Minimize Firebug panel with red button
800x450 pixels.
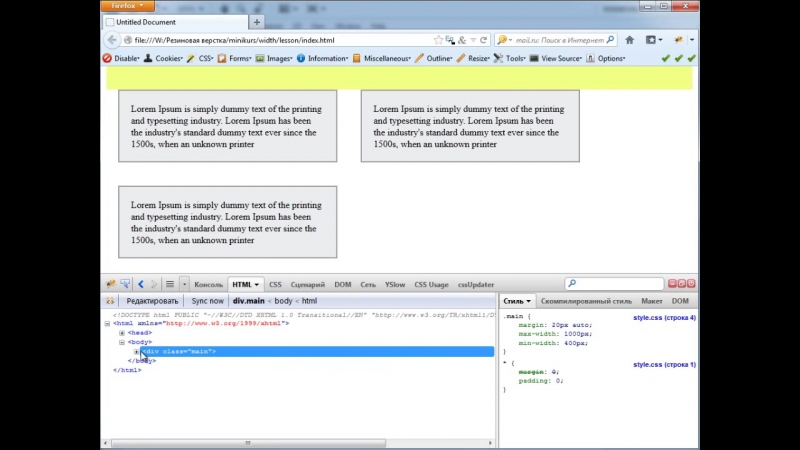pos(672,283)
